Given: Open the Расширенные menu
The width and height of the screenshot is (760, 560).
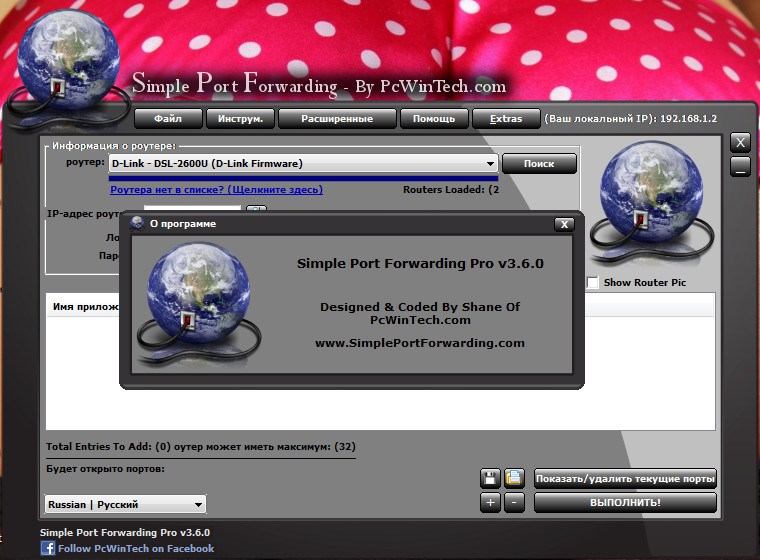Looking at the screenshot, I should [x=338, y=119].
